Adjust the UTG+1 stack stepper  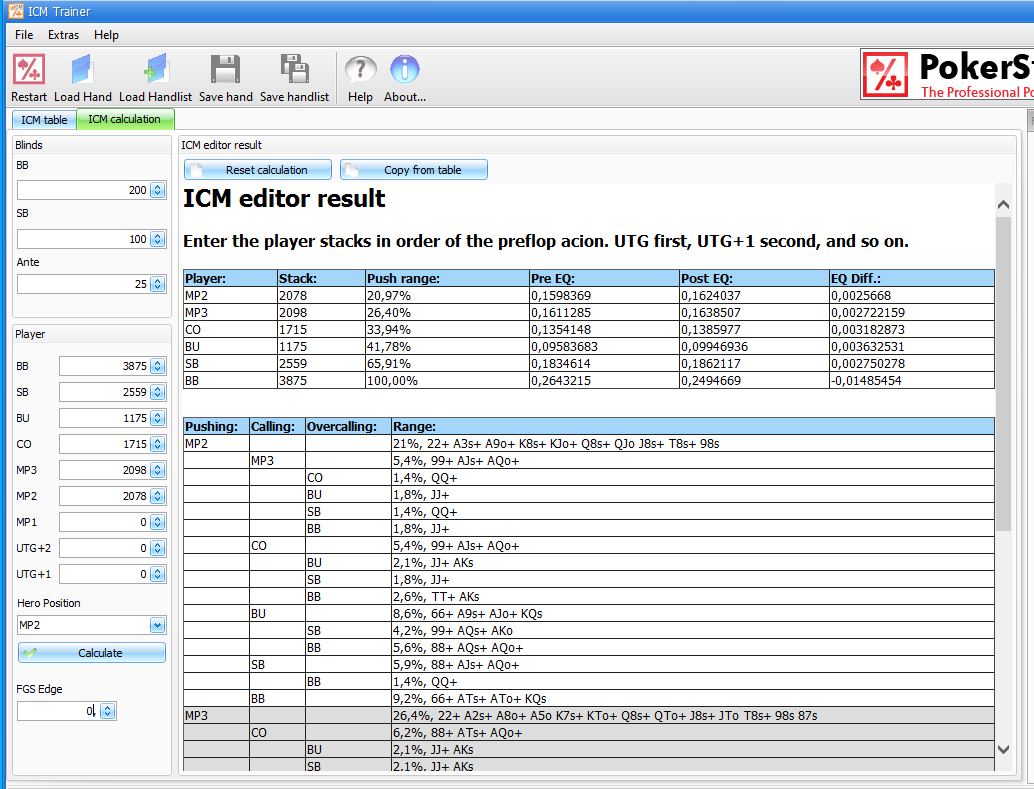[158, 574]
